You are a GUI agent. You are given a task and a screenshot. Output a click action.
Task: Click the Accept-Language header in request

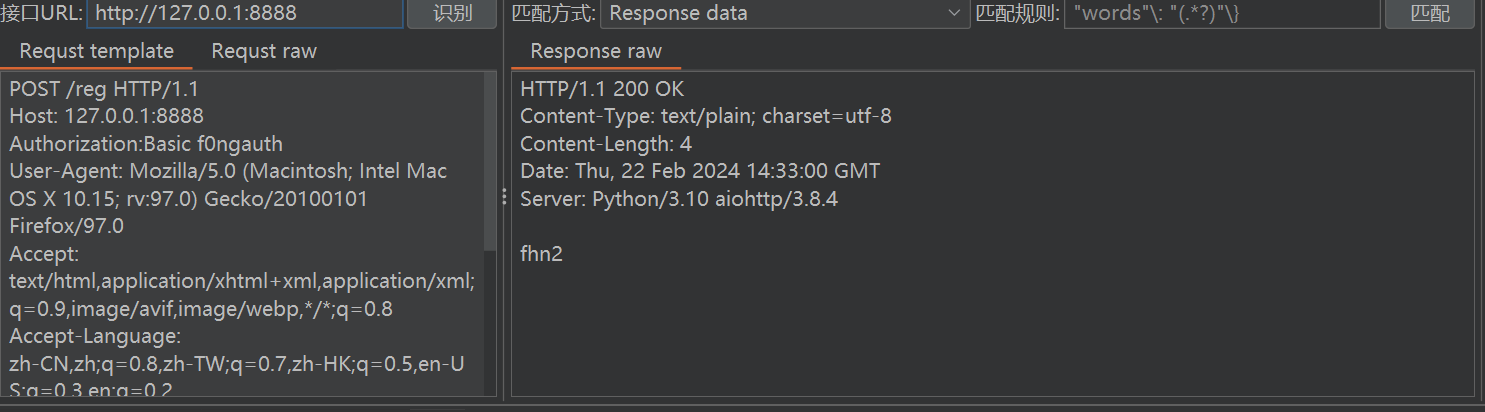click(94, 337)
